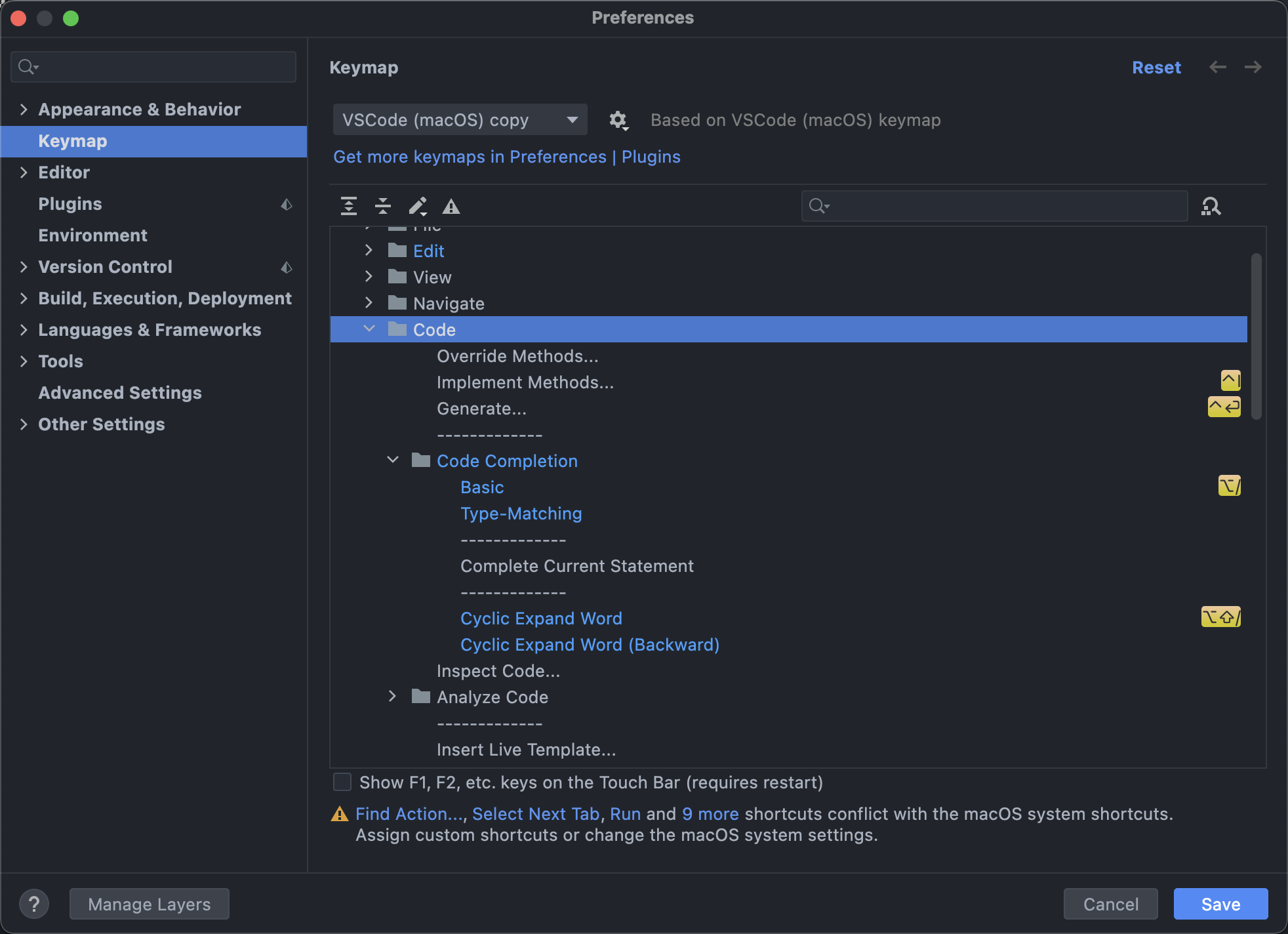Click Find Actions by Shortcut icon
This screenshot has height=934, width=1288.
[1211, 207]
